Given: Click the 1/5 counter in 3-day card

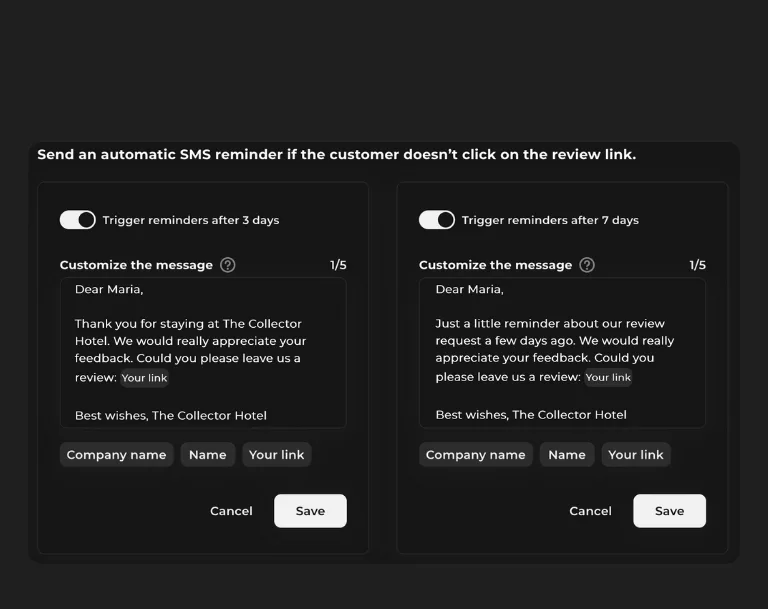Looking at the screenshot, I should click(338, 265).
